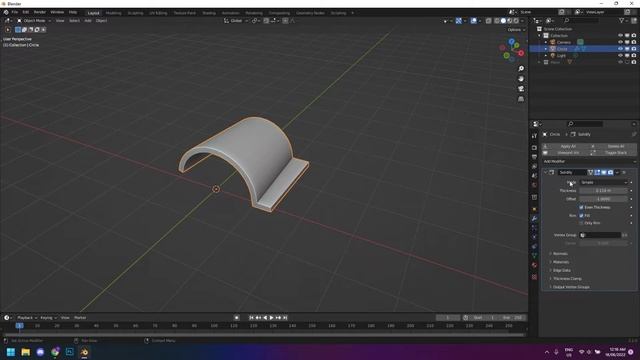Click the Apply All button
Image resolution: width=640 pixels, height=360 pixels.
(x=565, y=146)
